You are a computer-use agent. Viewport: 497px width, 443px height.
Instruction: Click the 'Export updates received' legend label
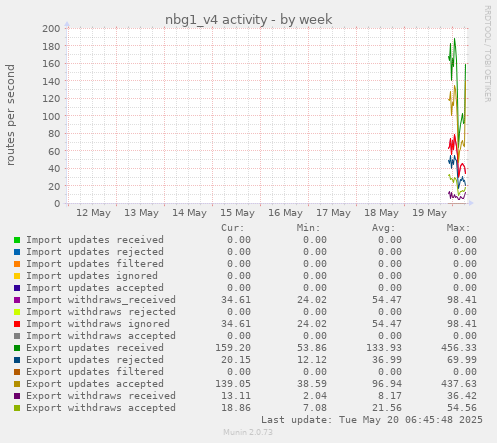click(95, 348)
